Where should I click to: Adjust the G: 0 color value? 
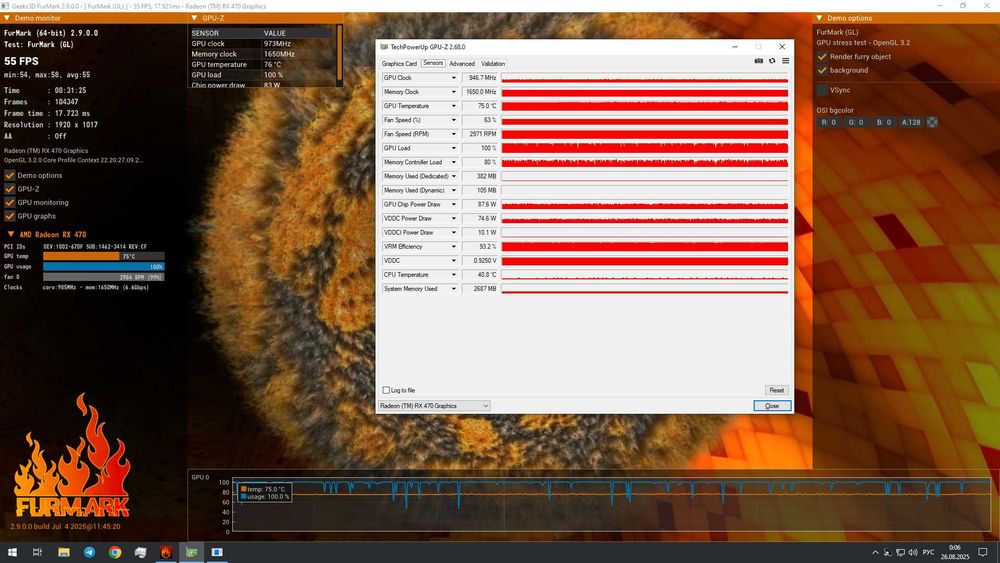pos(856,122)
